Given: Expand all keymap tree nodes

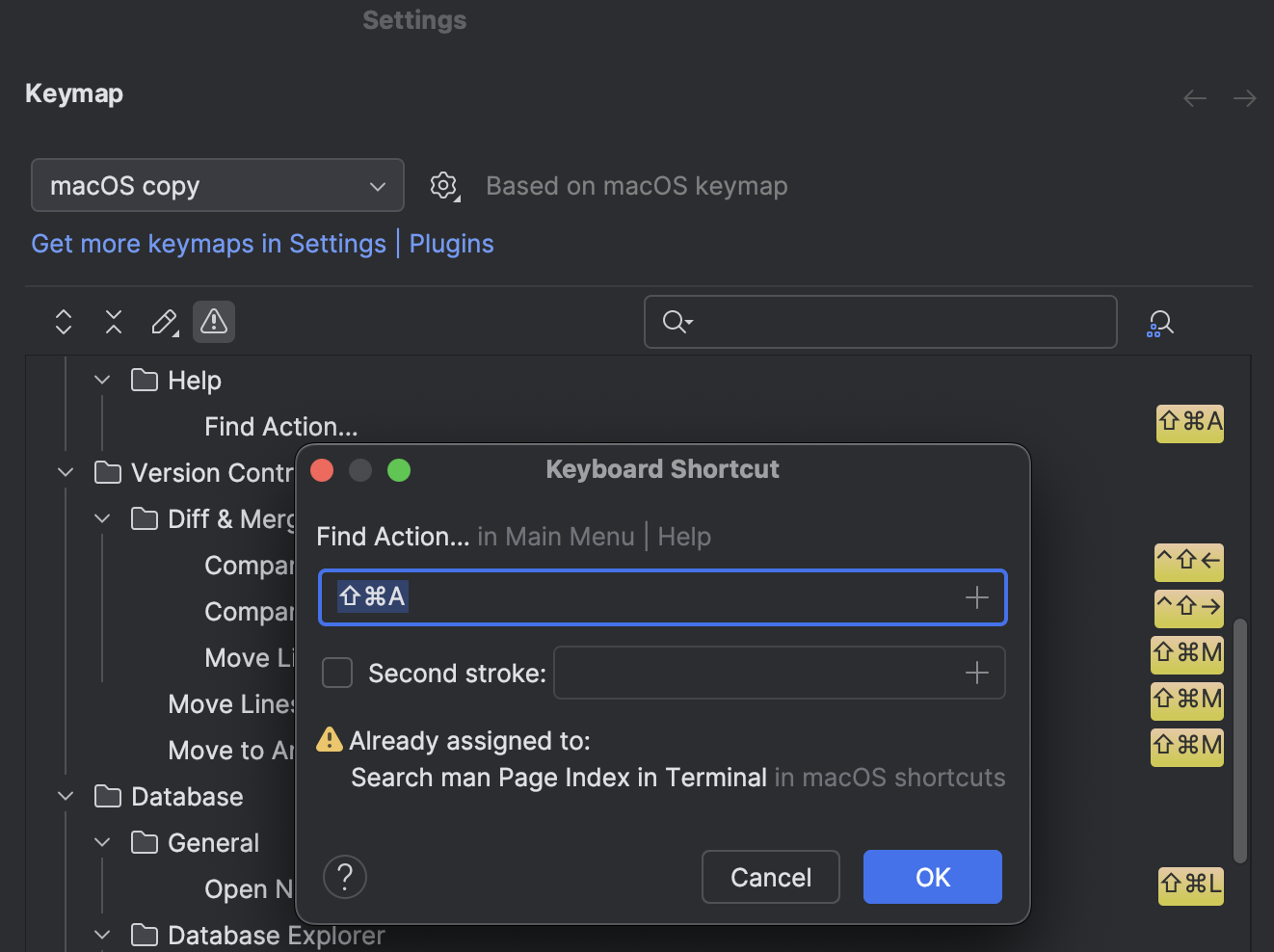Looking at the screenshot, I should [x=63, y=322].
